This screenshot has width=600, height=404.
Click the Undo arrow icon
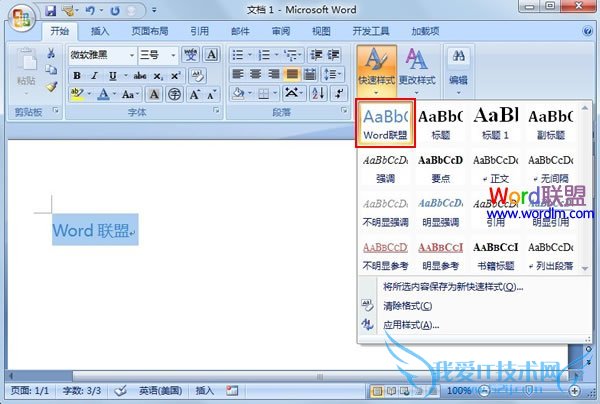coord(90,10)
